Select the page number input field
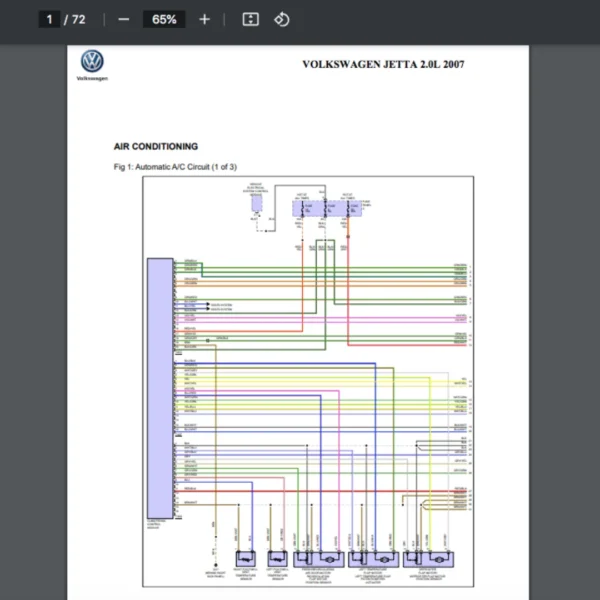Image resolution: width=600 pixels, height=600 pixels. [48, 19]
